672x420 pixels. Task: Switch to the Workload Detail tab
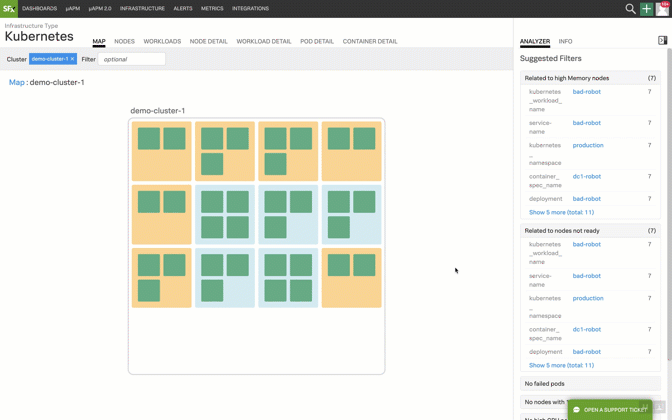264,42
